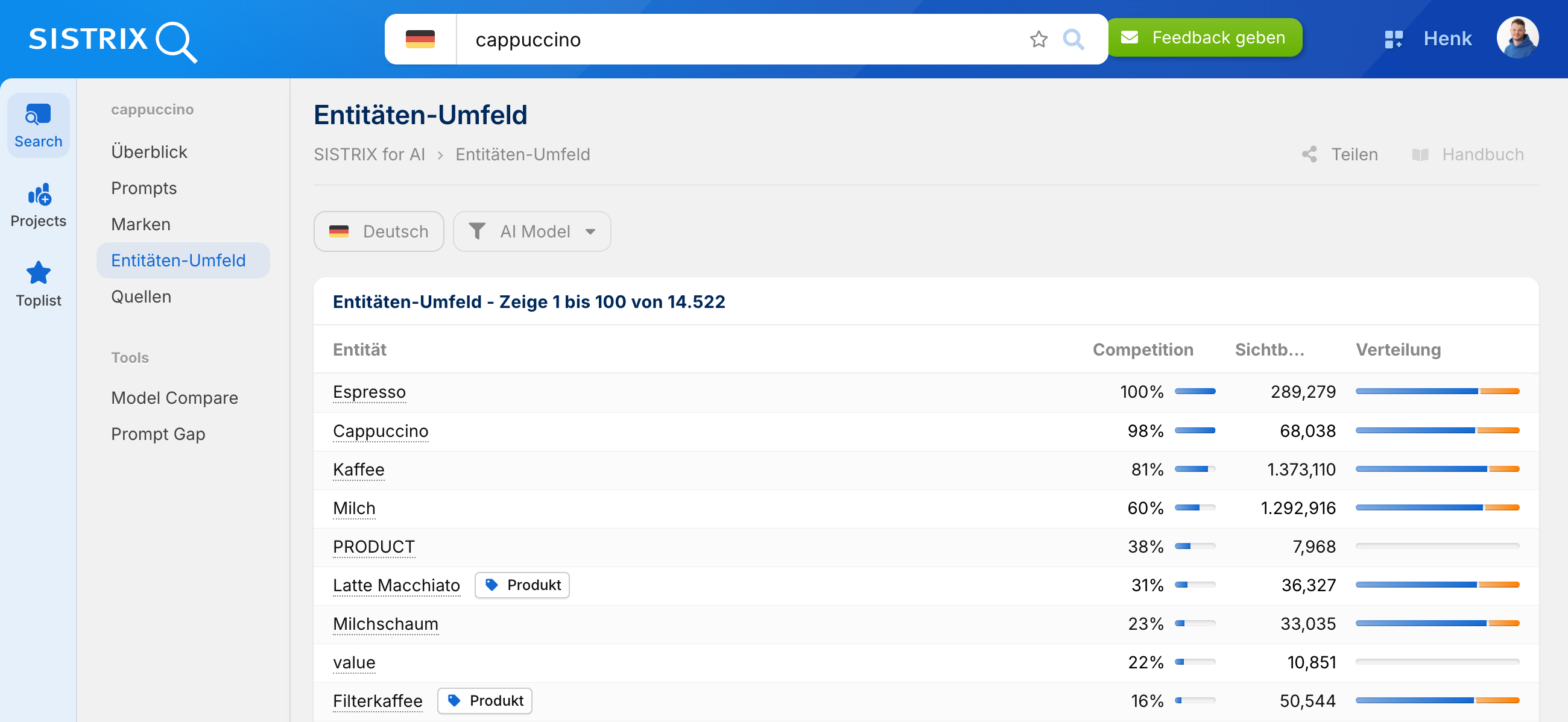This screenshot has height=722, width=1568.
Task: Click the SISTRIX logo
Action: point(113,40)
